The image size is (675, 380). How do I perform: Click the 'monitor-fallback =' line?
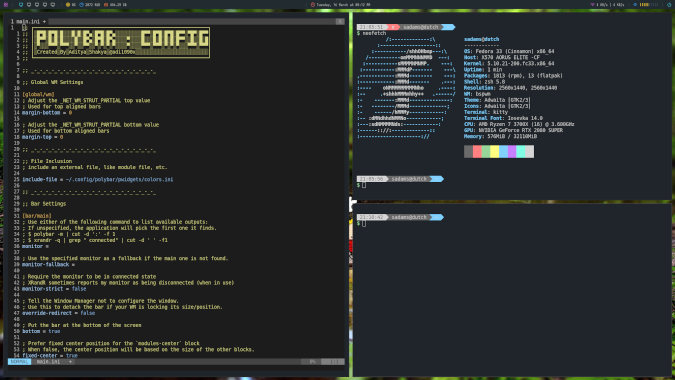pos(48,265)
